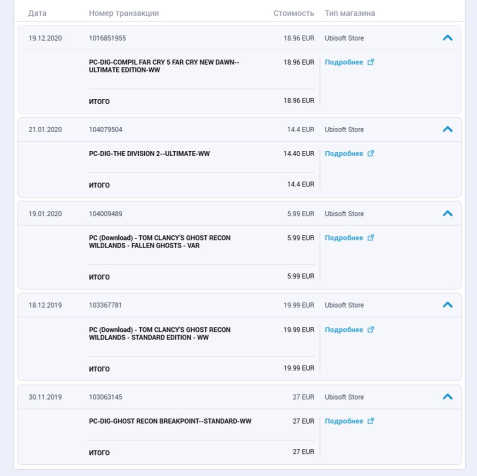Click the Дата column header
The image size is (477, 476).
(x=37, y=13)
